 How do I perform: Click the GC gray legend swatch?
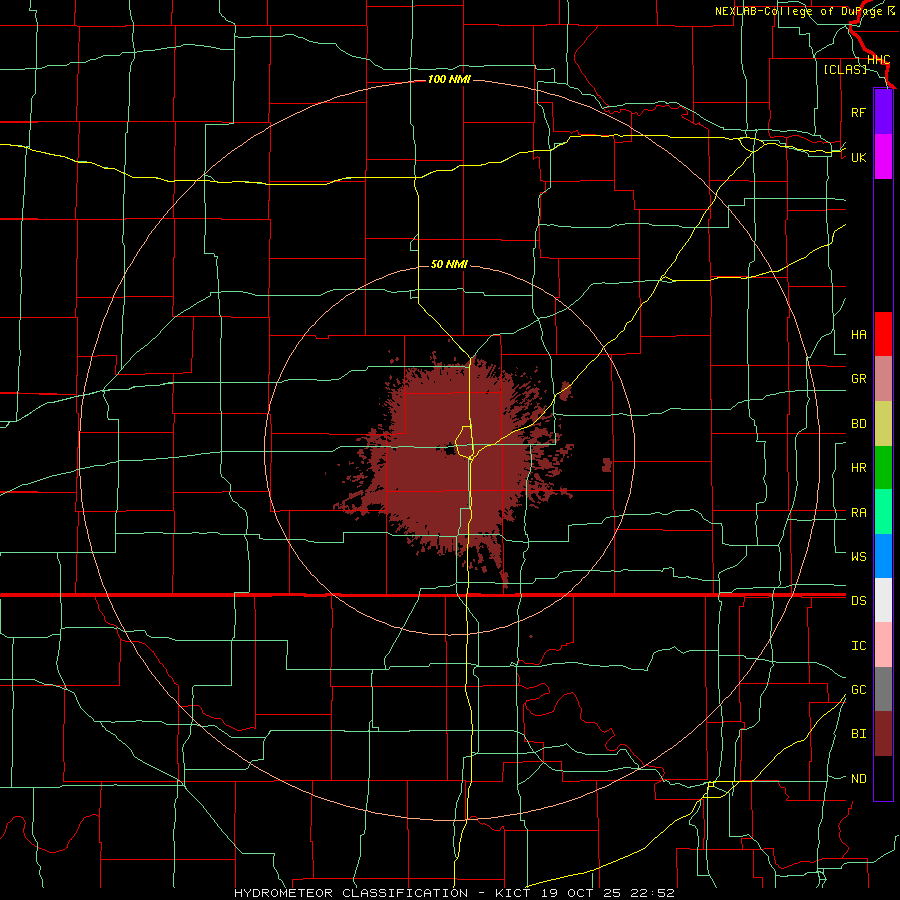pyautogui.click(x=883, y=689)
